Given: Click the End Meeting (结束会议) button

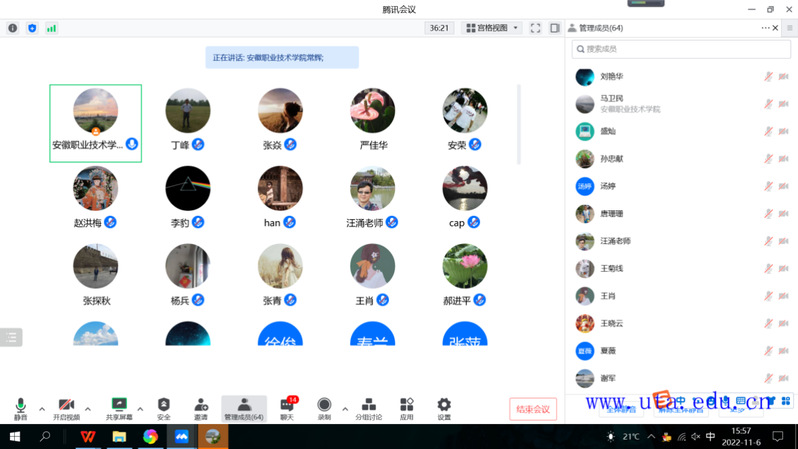Looking at the screenshot, I should tap(533, 409).
